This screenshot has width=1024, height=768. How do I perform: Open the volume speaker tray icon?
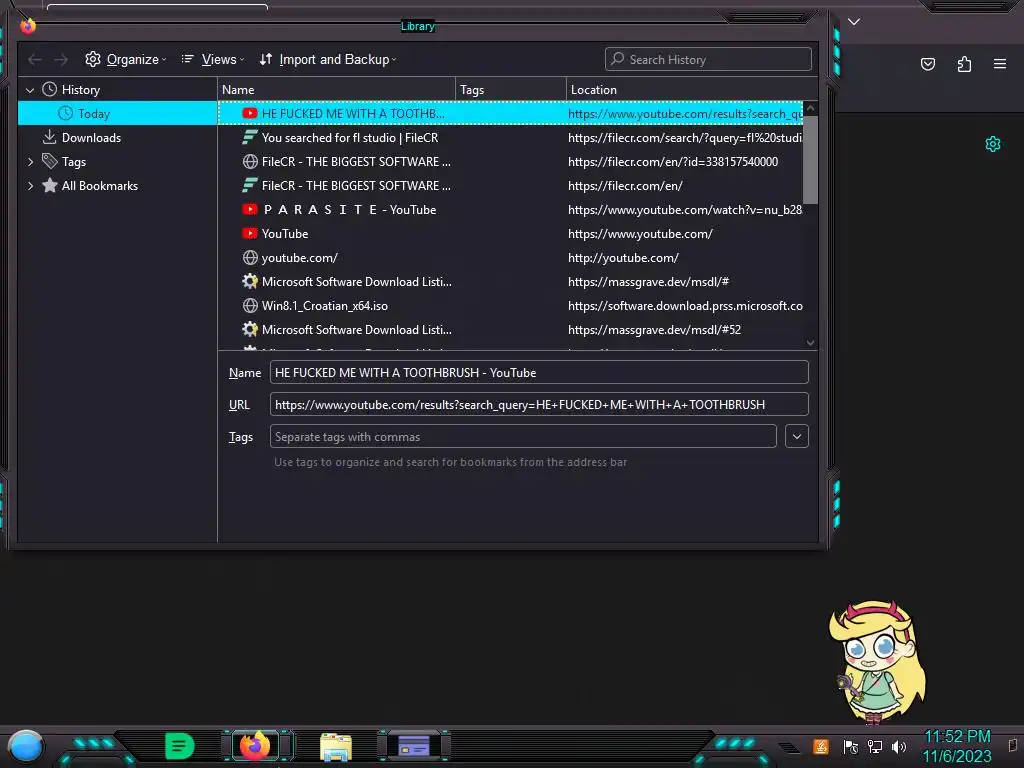pos(899,747)
